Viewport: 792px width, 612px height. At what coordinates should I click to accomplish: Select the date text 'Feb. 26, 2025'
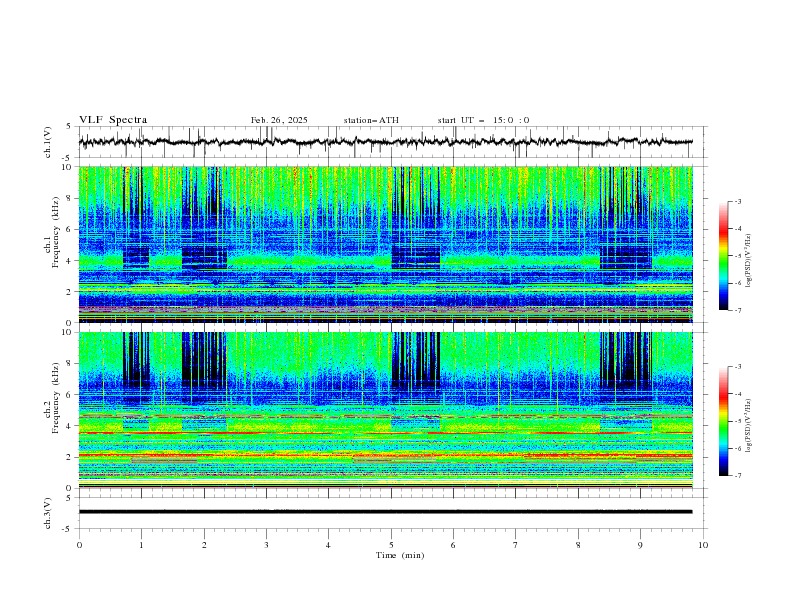(279, 120)
